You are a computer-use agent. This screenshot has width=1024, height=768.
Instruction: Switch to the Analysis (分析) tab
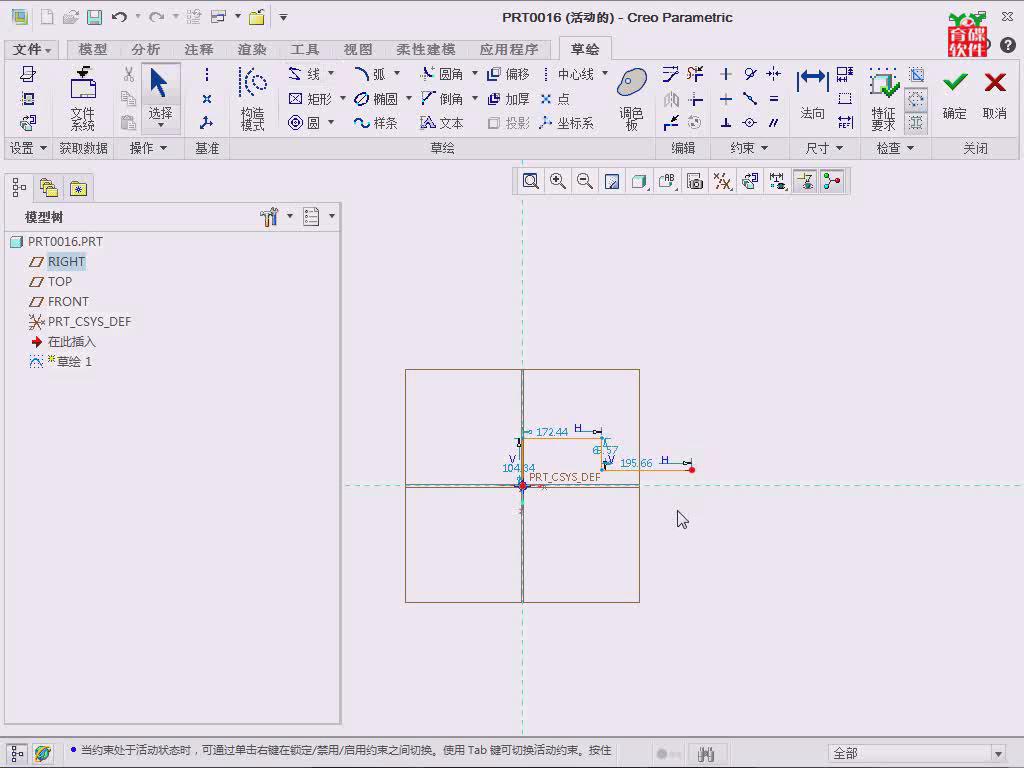click(x=146, y=50)
